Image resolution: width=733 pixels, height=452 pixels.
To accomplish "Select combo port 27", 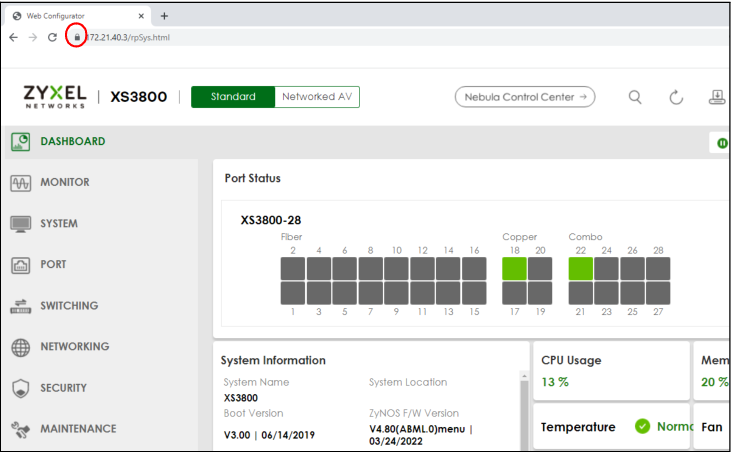I will tap(658, 293).
